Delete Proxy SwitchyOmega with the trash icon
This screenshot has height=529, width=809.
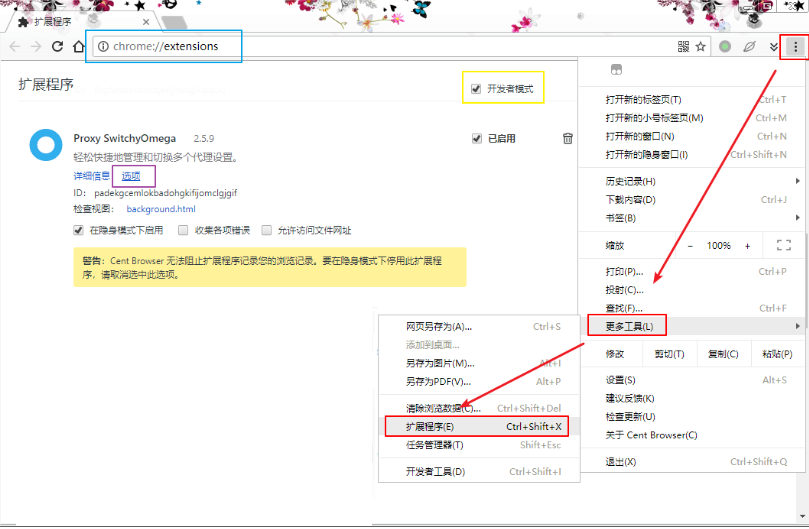[x=568, y=138]
